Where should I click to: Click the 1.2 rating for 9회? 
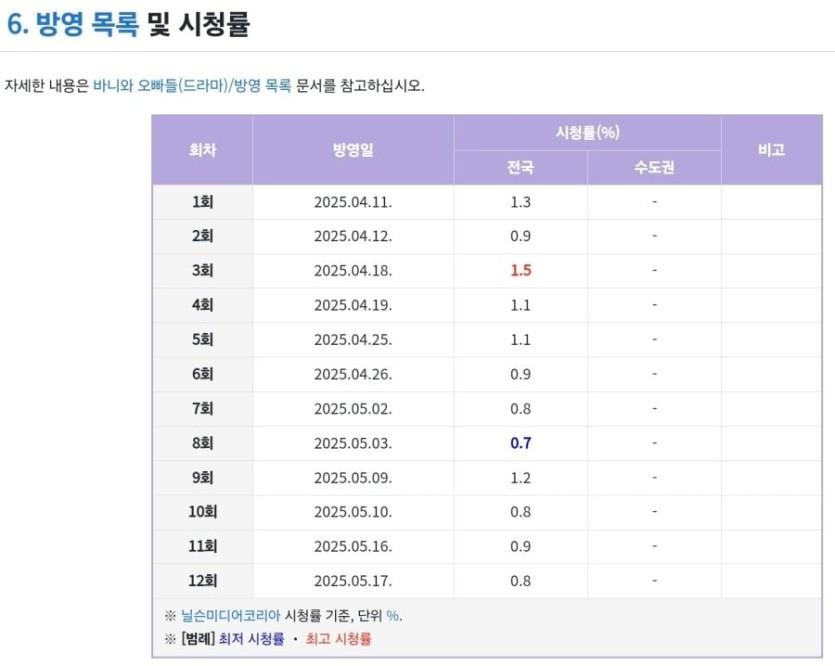520,477
